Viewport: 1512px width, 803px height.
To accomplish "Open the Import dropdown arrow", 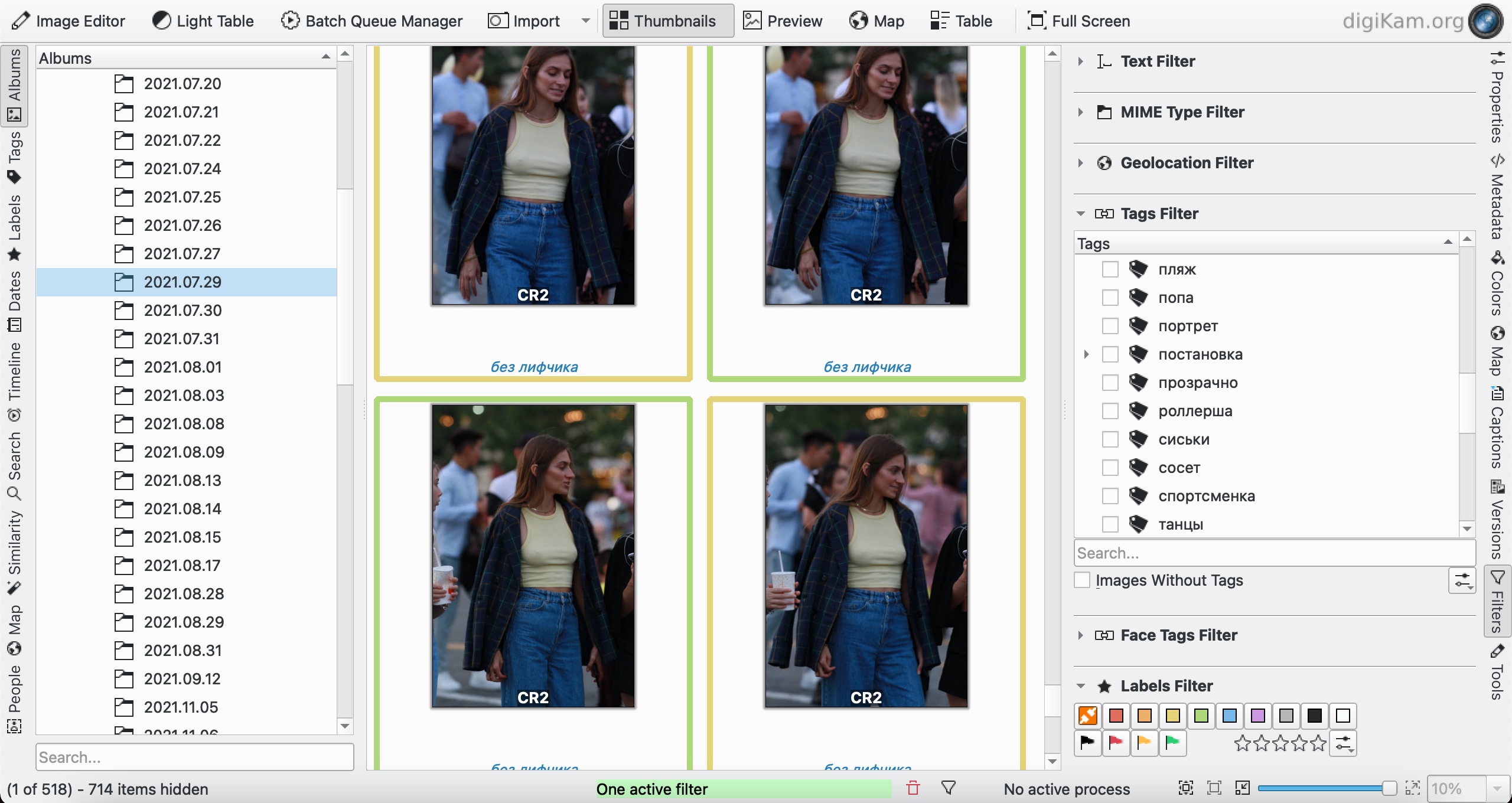I will (x=585, y=21).
